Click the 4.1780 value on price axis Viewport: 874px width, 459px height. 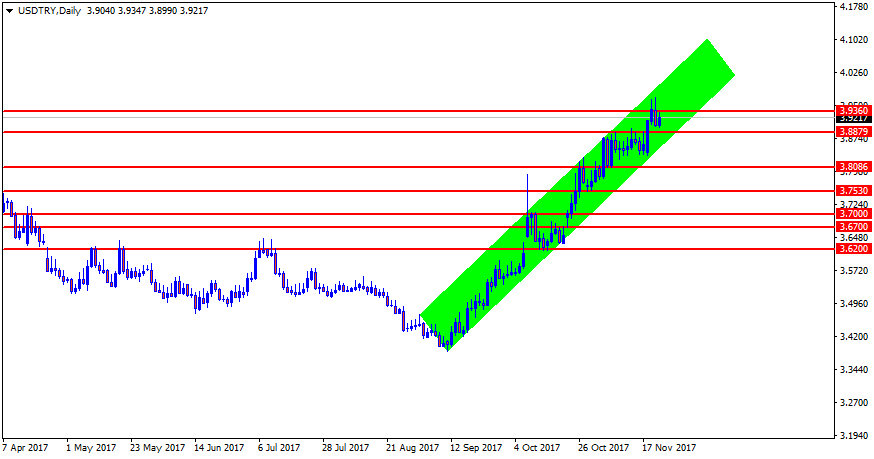(853, 7)
